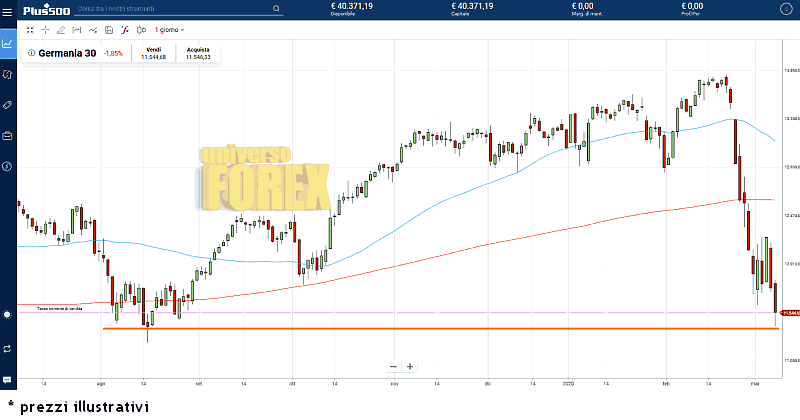Viewport: 800px width, 420px height.
Task: Open the indicators function icon
Action: [123, 30]
